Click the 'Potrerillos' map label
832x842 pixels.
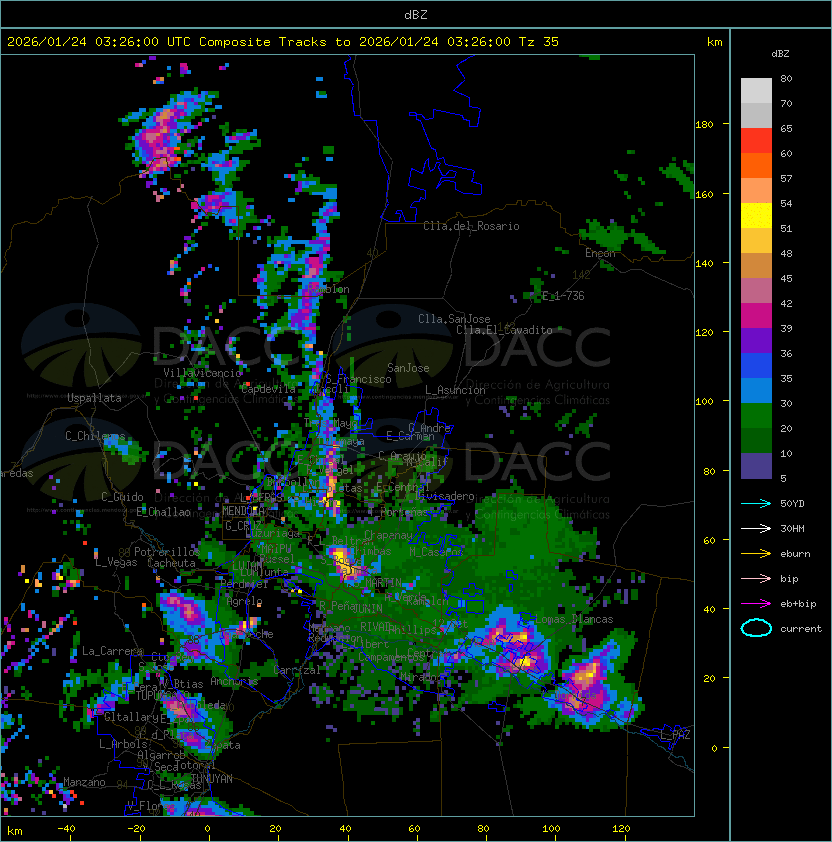[x=167, y=552]
